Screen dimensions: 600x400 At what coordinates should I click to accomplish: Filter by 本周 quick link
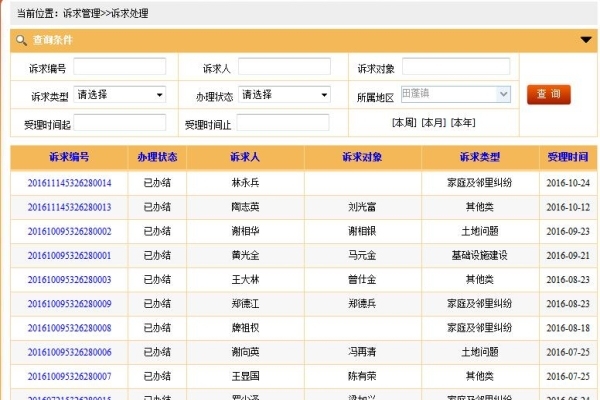tap(404, 123)
